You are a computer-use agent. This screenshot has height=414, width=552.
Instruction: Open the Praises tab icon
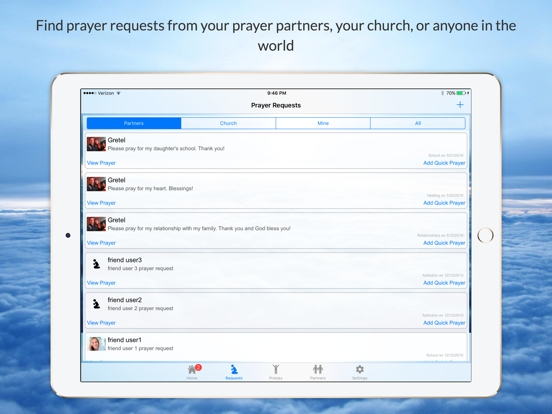tap(276, 369)
